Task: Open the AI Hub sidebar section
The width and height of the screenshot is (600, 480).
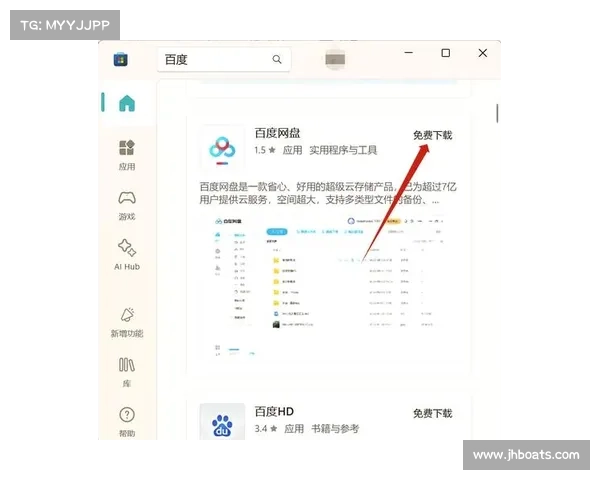Action: (x=127, y=255)
